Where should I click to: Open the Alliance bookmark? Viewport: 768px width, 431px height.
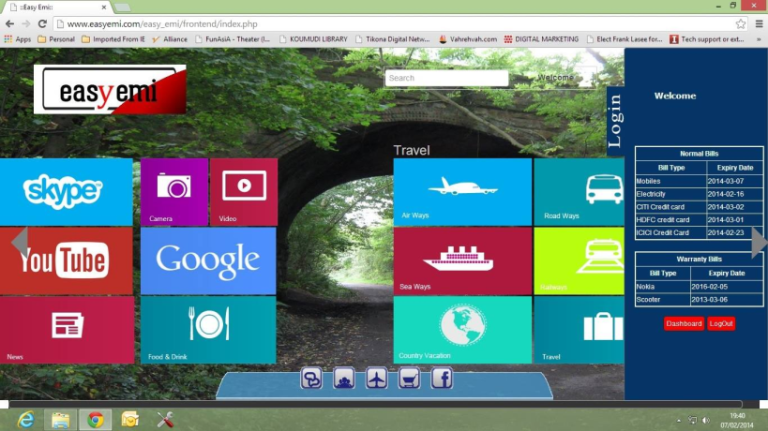click(x=169, y=39)
